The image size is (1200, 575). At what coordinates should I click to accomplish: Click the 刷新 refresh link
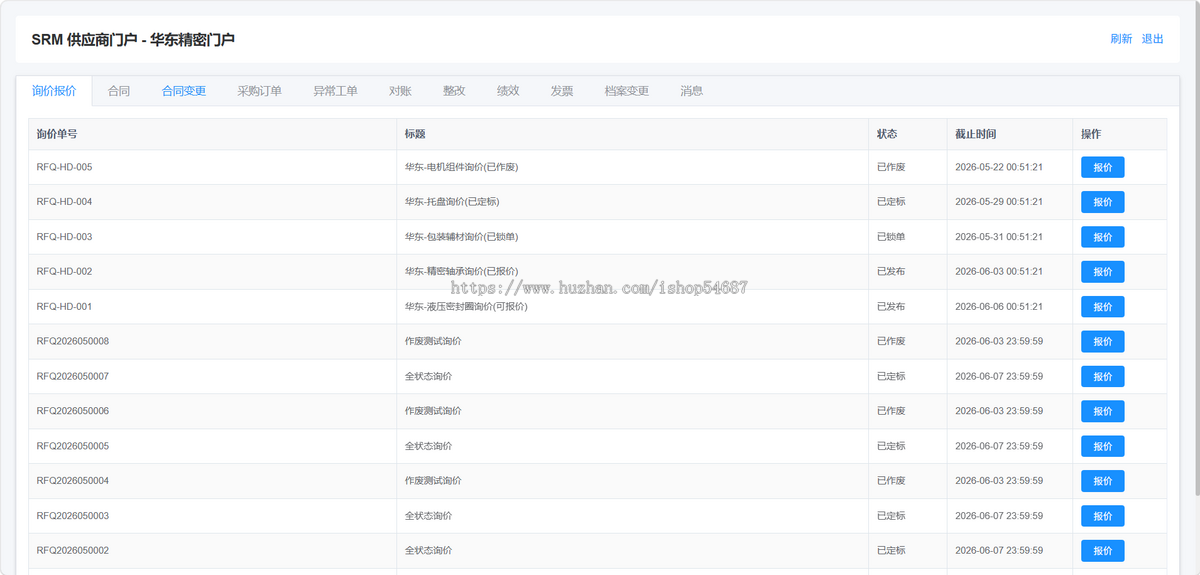[1121, 39]
